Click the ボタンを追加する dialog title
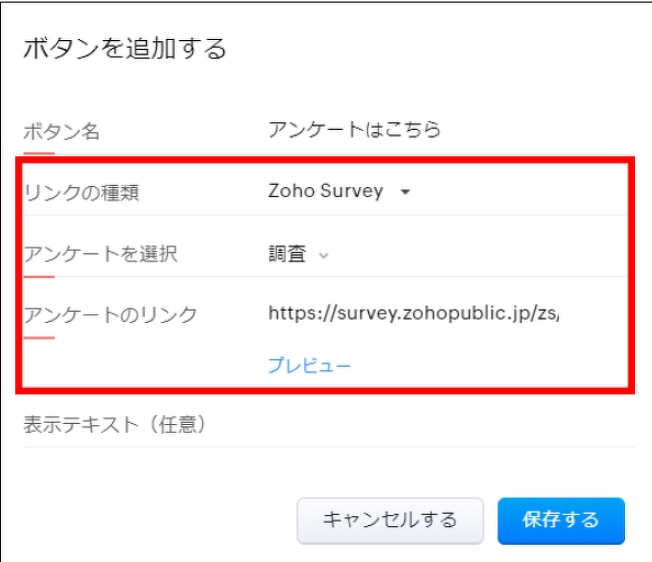Viewport: 652px width, 562px height. 125,48
